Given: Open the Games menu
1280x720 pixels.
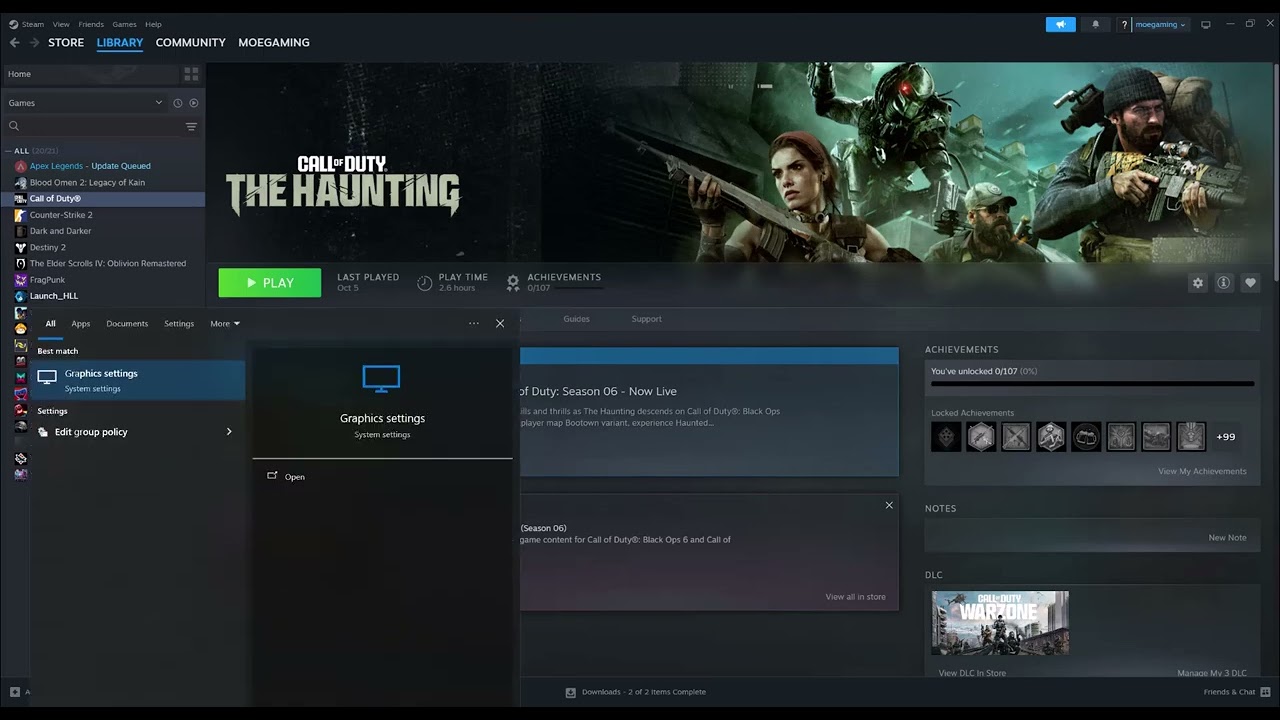Looking at the screenshot, I should pyautogui.click(x=124, y=24).
